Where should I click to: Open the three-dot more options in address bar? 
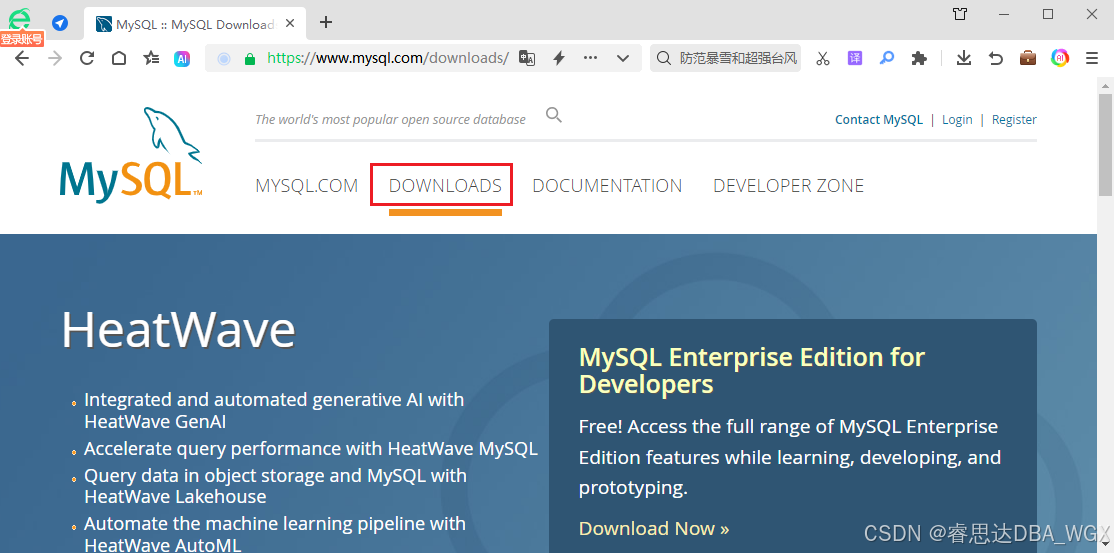pyautogui.click(x=590, y=58)
